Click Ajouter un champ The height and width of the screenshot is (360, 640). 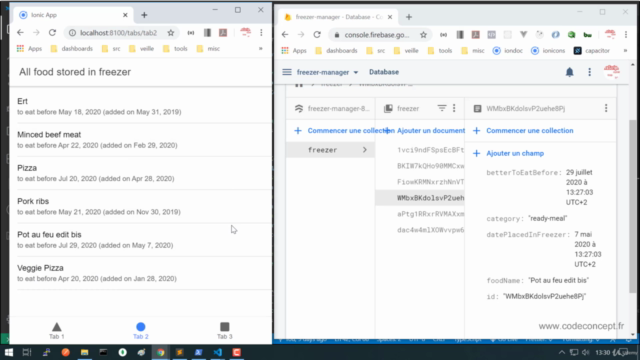pos(509,153)
